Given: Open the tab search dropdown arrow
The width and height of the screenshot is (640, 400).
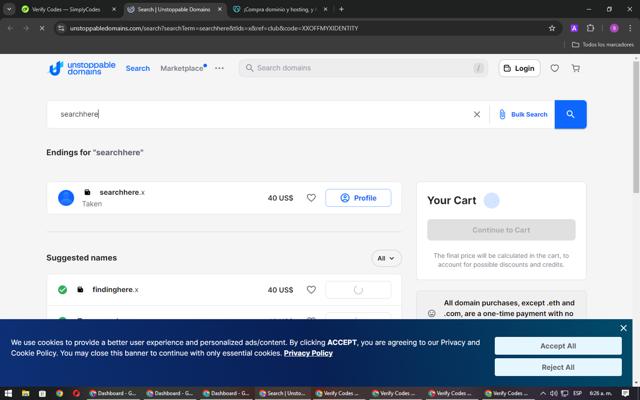Looking at the screenshot, I should [x=9, y=9].
